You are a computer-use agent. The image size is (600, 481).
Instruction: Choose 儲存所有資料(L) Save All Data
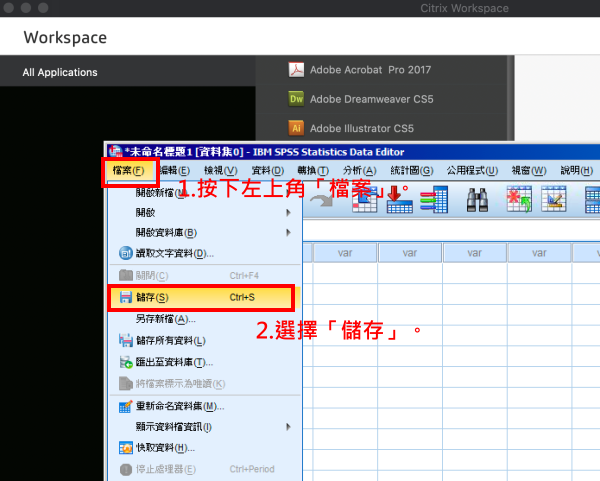coord(202,340)
